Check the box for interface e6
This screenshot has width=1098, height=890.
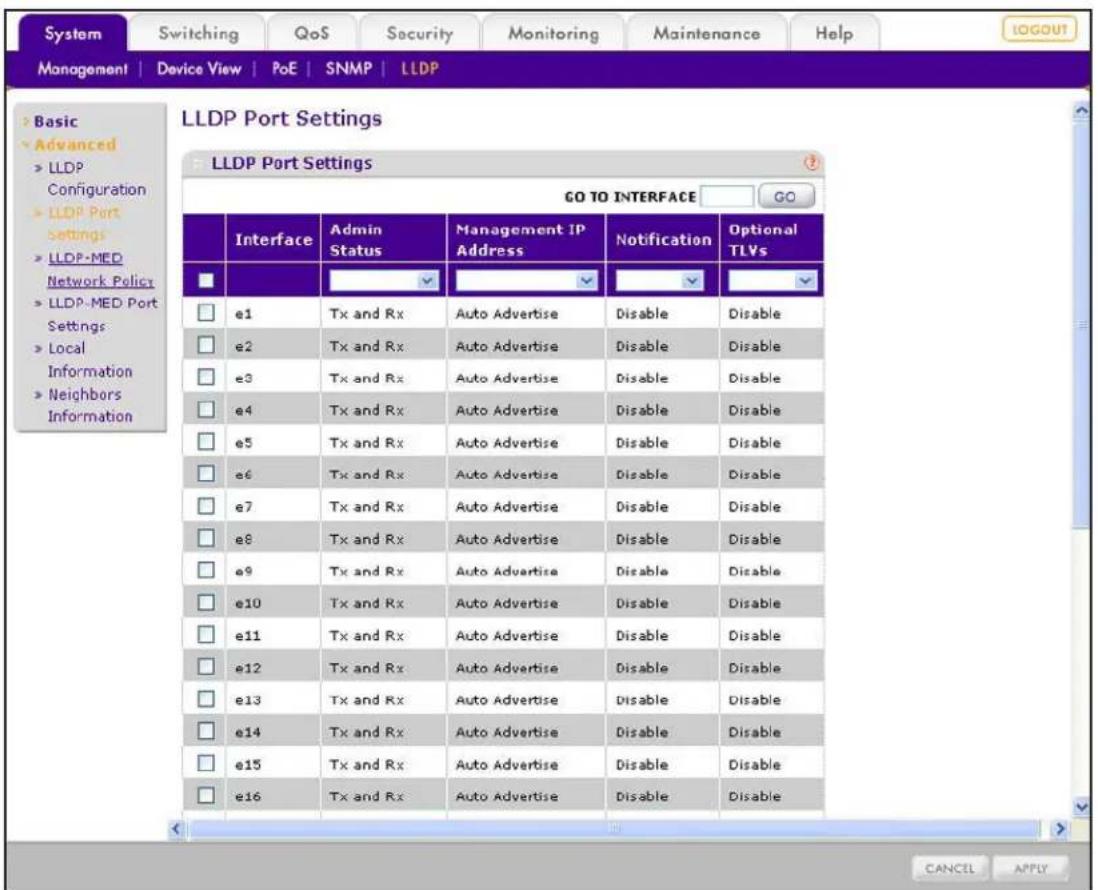pyautogui.click(x=206, y=473)
